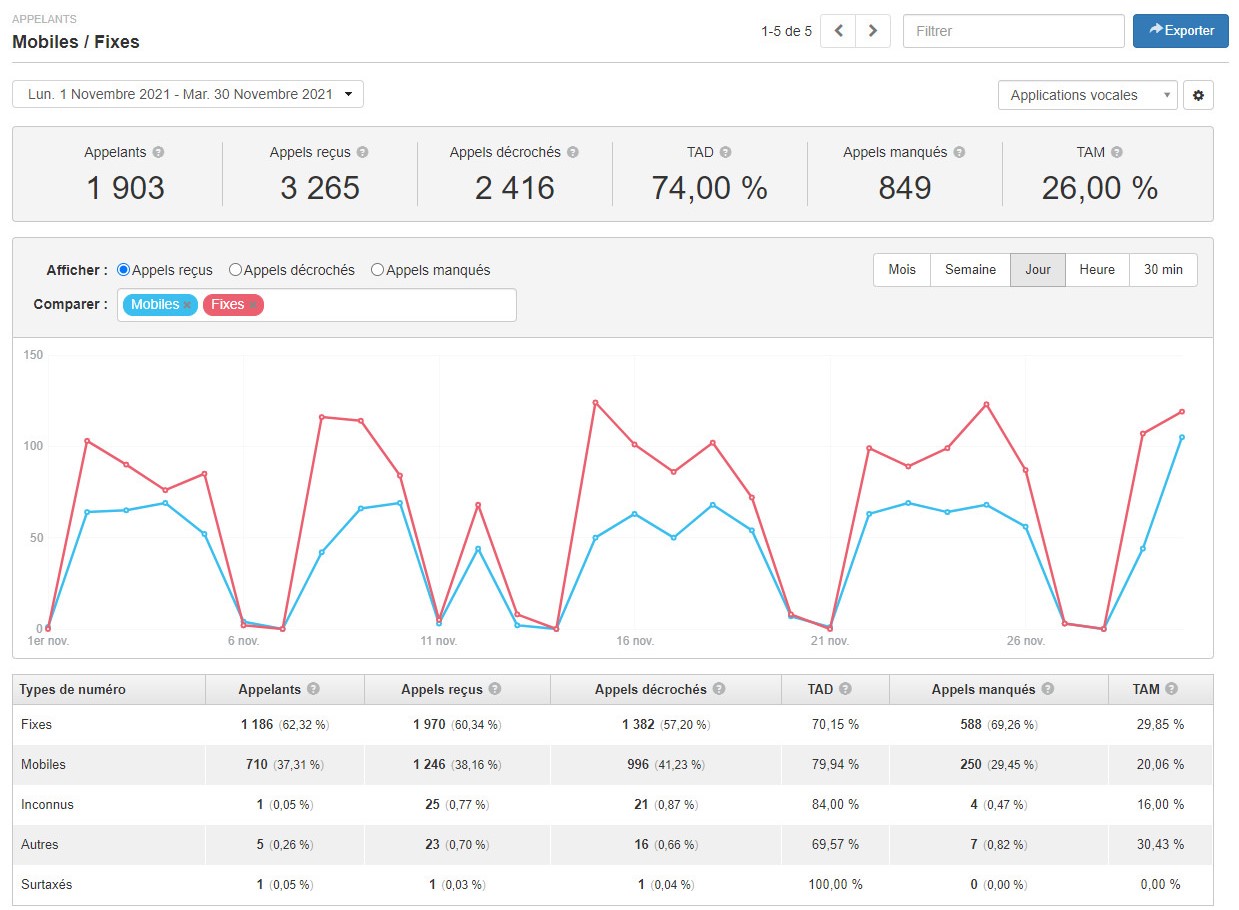Click the Exporter button
Viewport: 1239px width, 910px height.
(x=1180, y=31)
